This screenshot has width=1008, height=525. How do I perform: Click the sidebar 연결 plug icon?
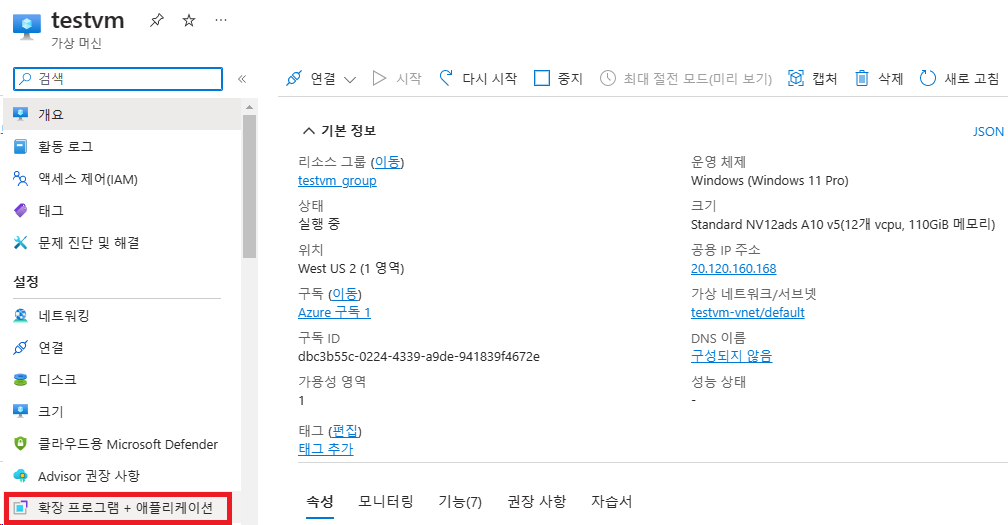[21, 348]
